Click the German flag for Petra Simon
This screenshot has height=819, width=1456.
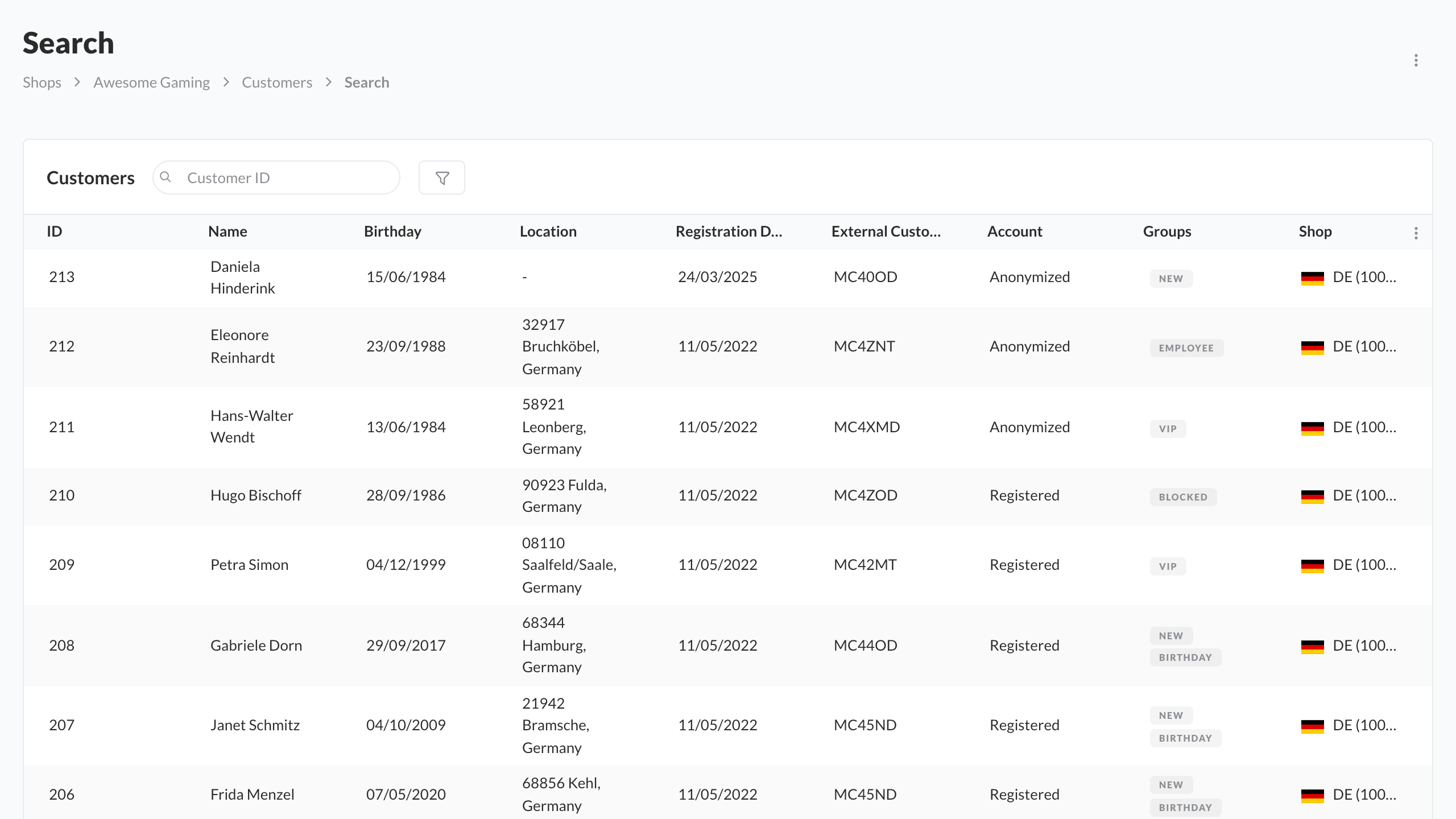1312,566
